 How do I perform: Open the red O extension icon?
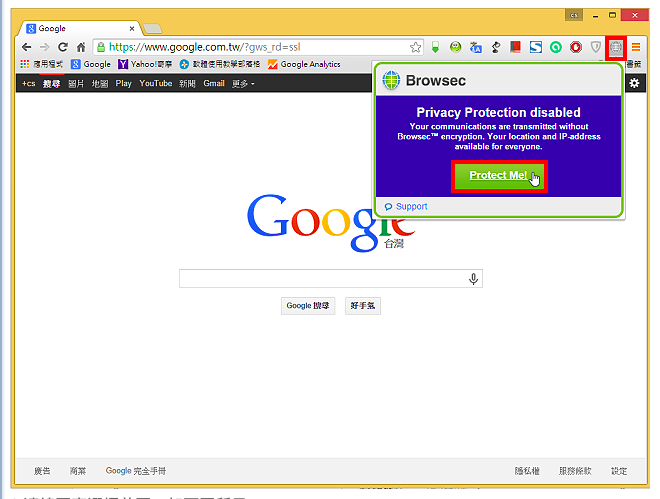pyautogui.click(x=576, y=47)
